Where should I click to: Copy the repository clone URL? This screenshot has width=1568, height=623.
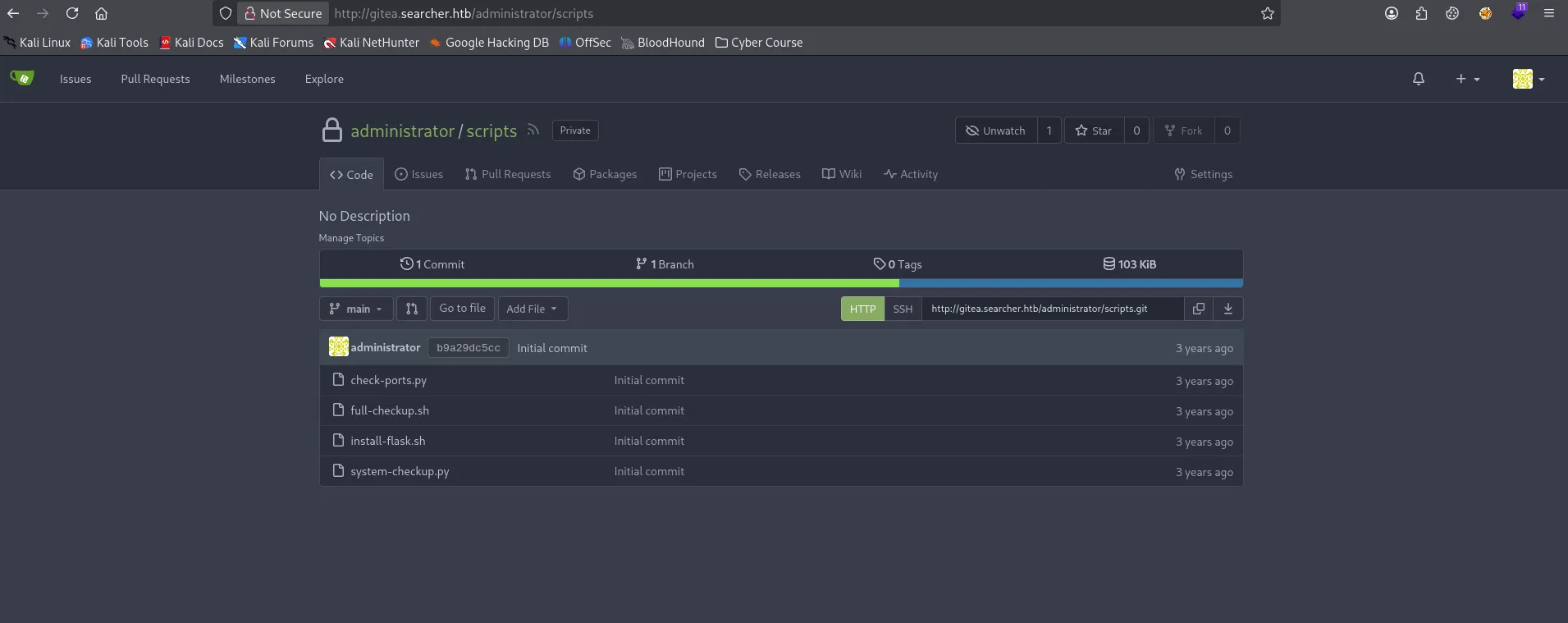(1198, 309)
